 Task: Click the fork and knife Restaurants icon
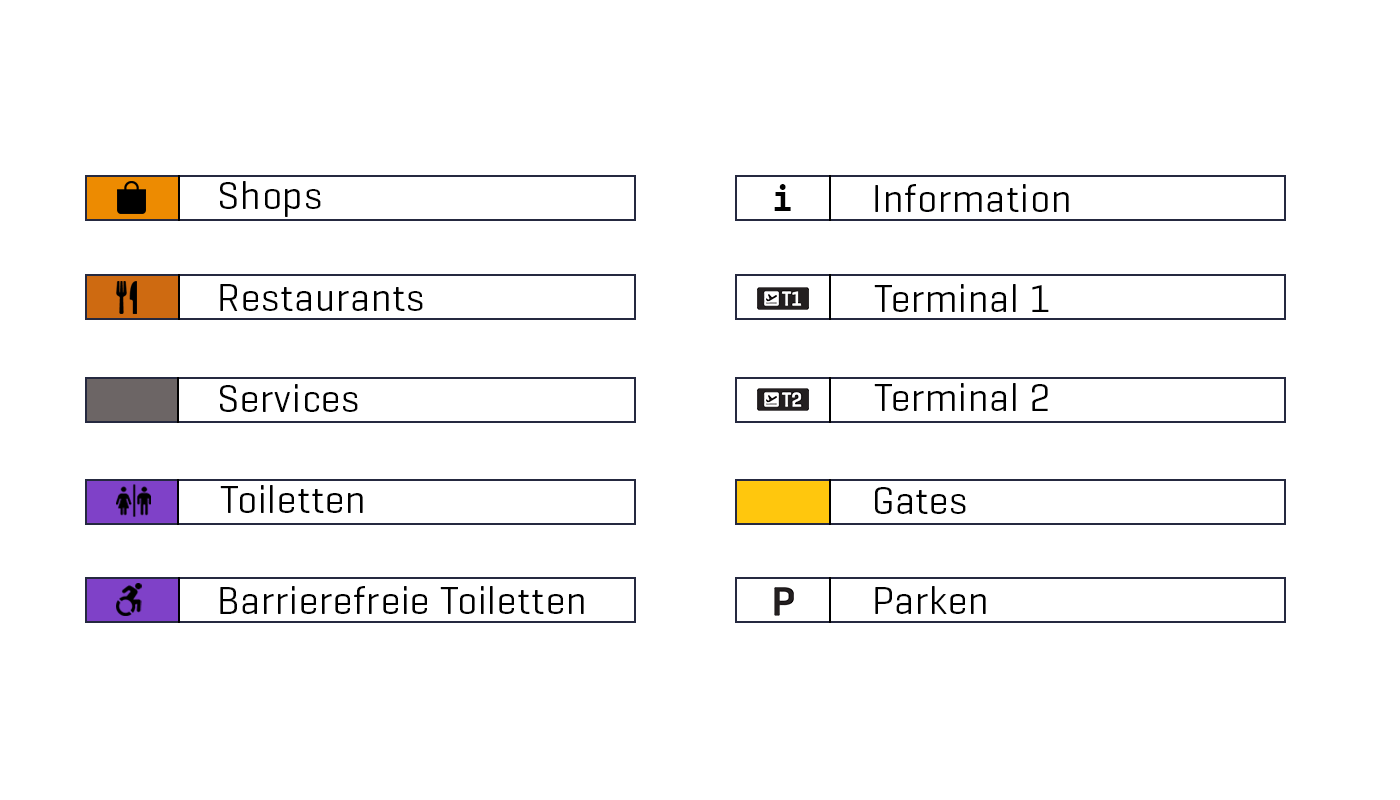pyautogui.click(x=127, y=297)
